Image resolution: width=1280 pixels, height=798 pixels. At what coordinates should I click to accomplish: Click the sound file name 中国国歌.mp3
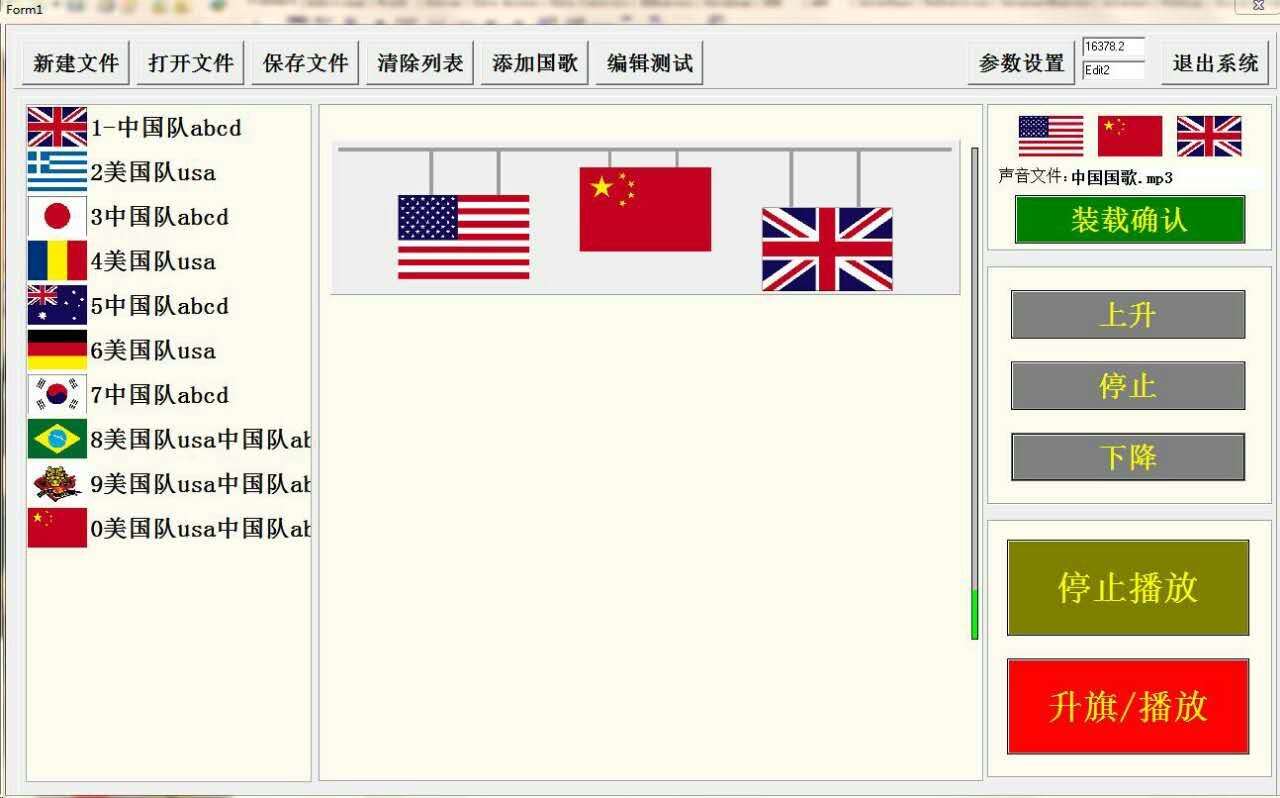pyautogui.click(x=1121, y=178)
